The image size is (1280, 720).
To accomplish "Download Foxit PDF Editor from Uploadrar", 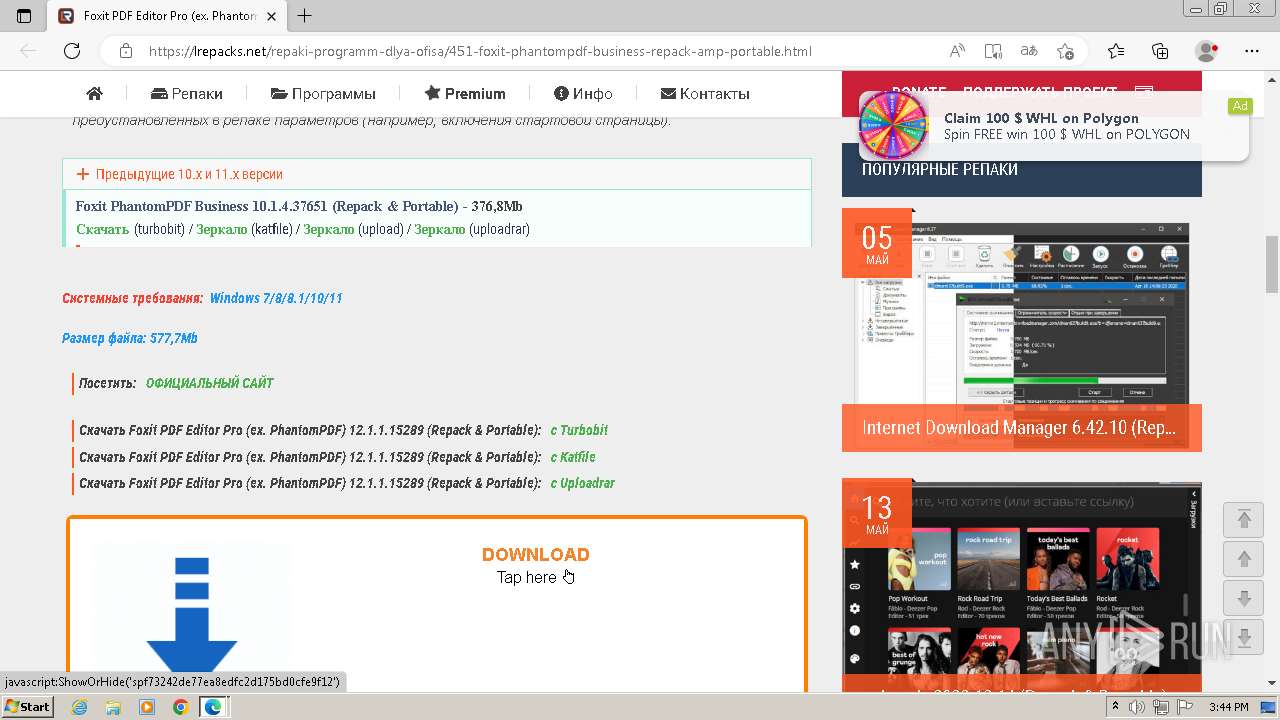I will tap(582, 483).
